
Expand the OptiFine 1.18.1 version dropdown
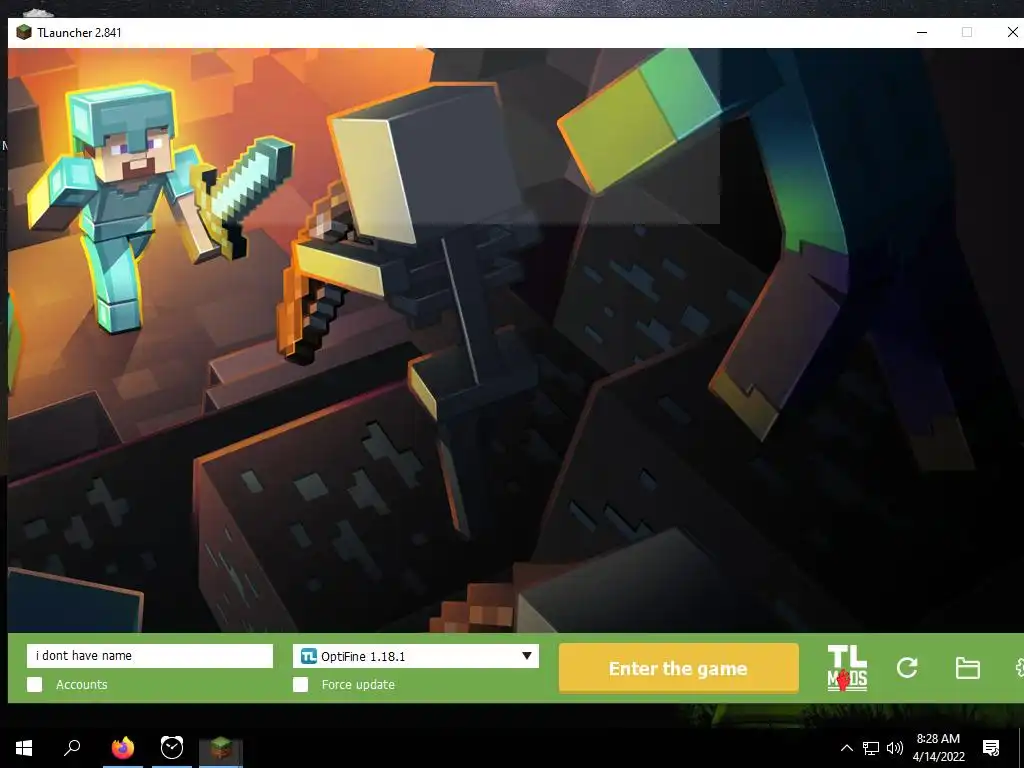pyautogui.click(x=416, y=656)
